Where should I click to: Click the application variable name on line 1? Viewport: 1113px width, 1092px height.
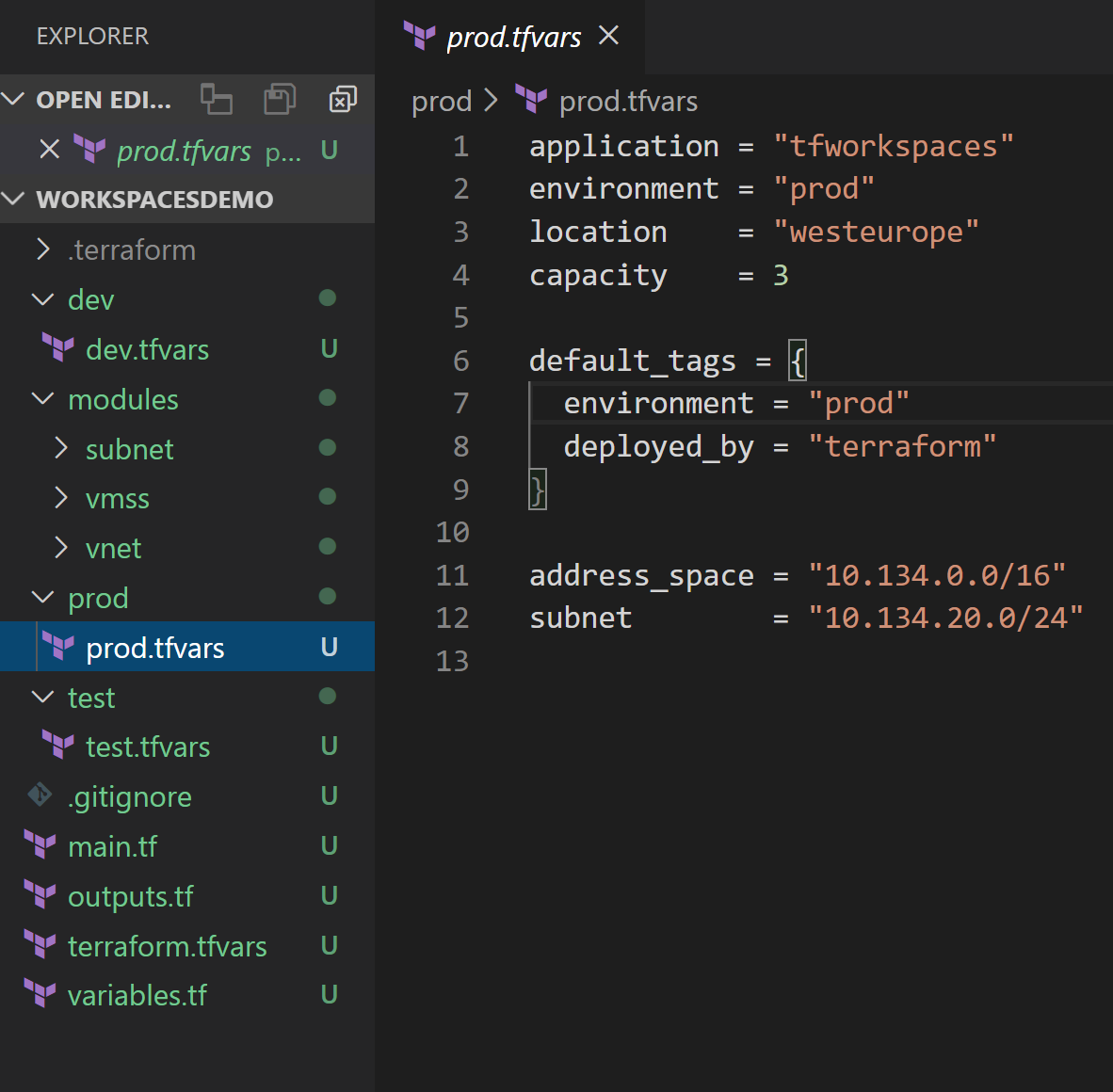pyautogui.click(x=624, y=146)
